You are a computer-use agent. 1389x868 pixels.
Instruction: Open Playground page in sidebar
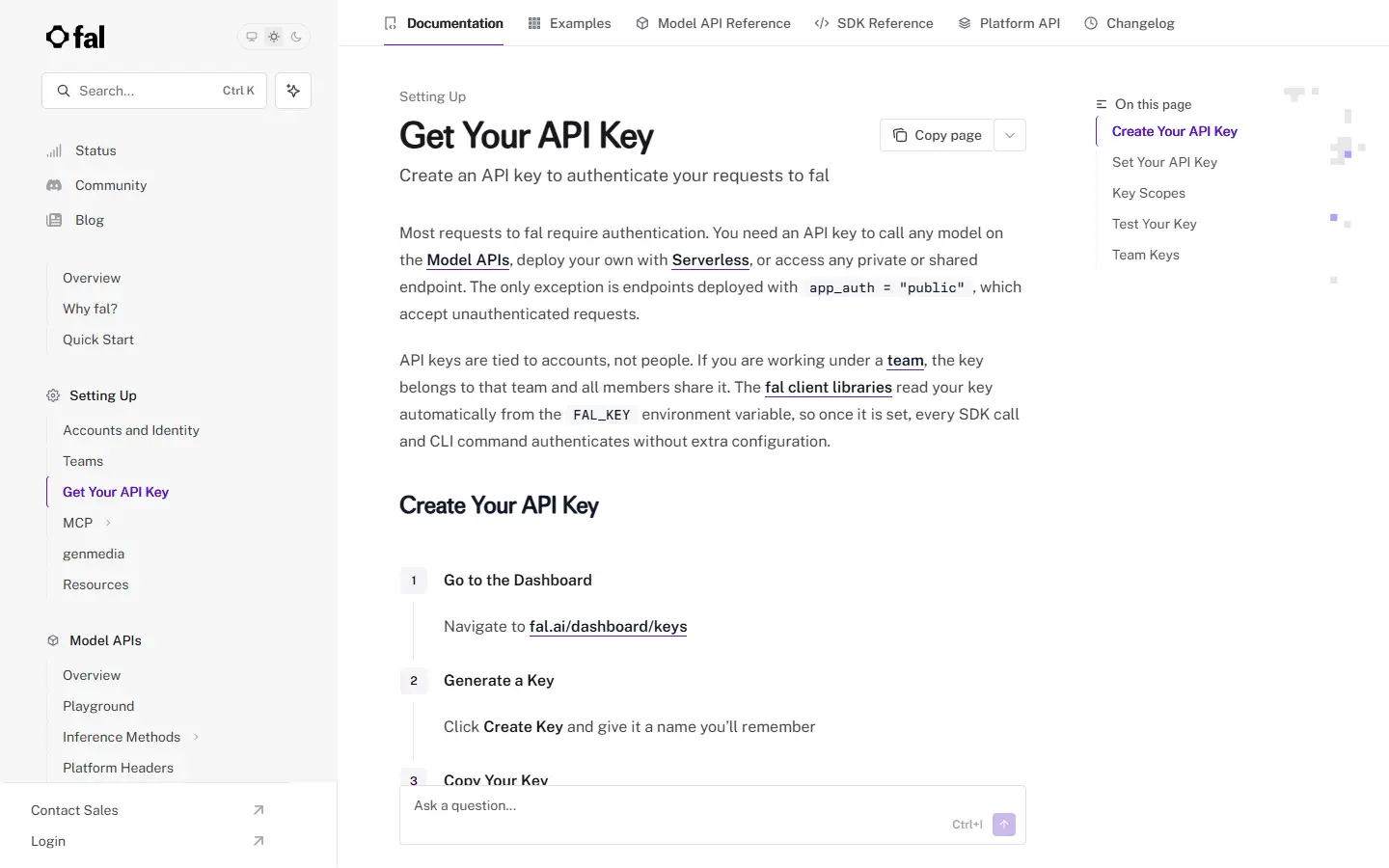pyautogui.click(x=98, y=706)
